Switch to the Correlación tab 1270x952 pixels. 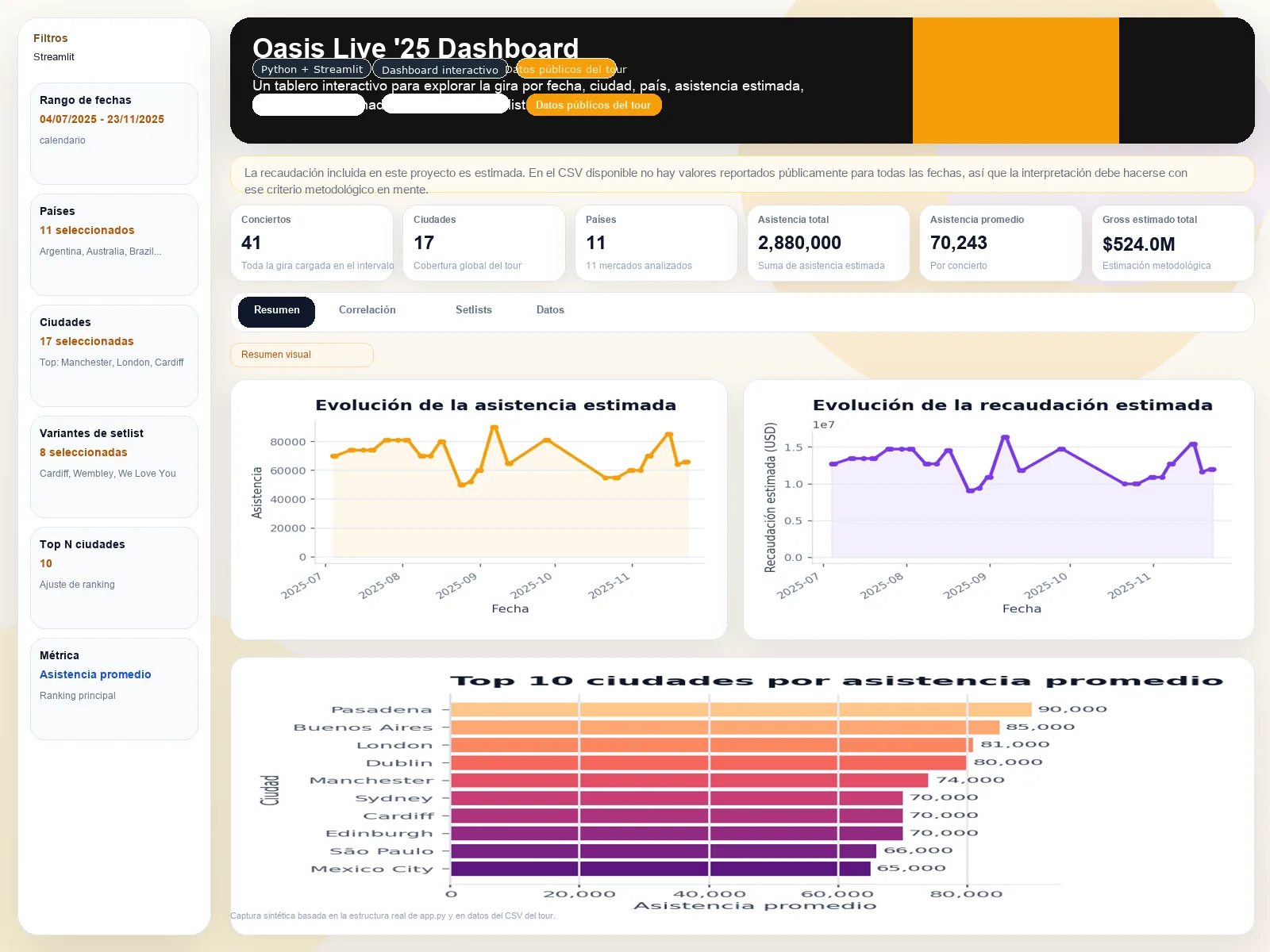(x=367, y=310)
